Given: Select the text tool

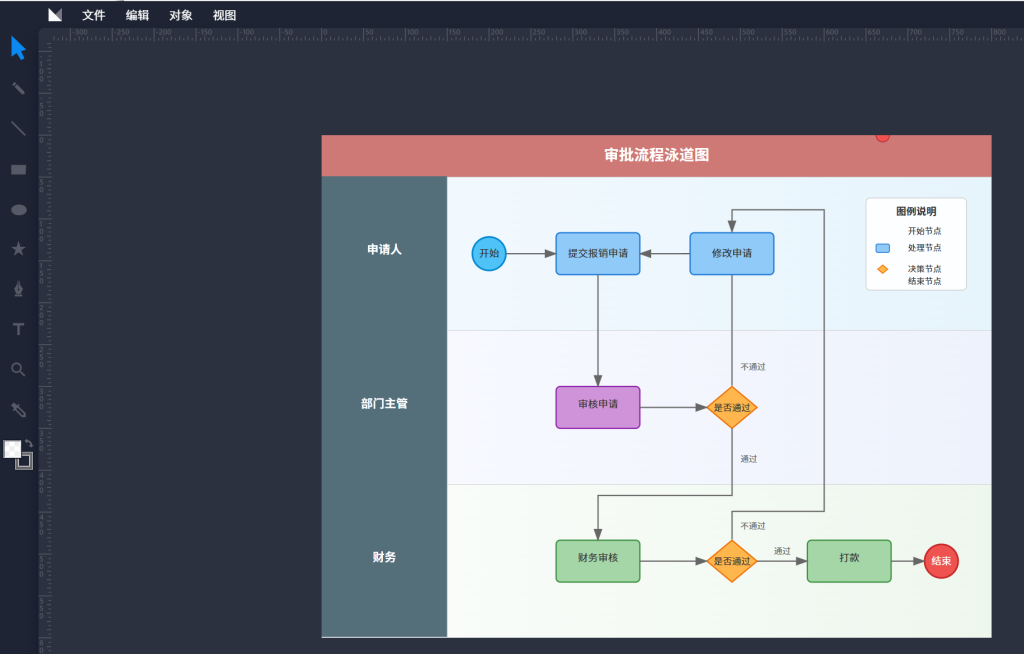Looking at the screenshot, I should coord(18,329).
